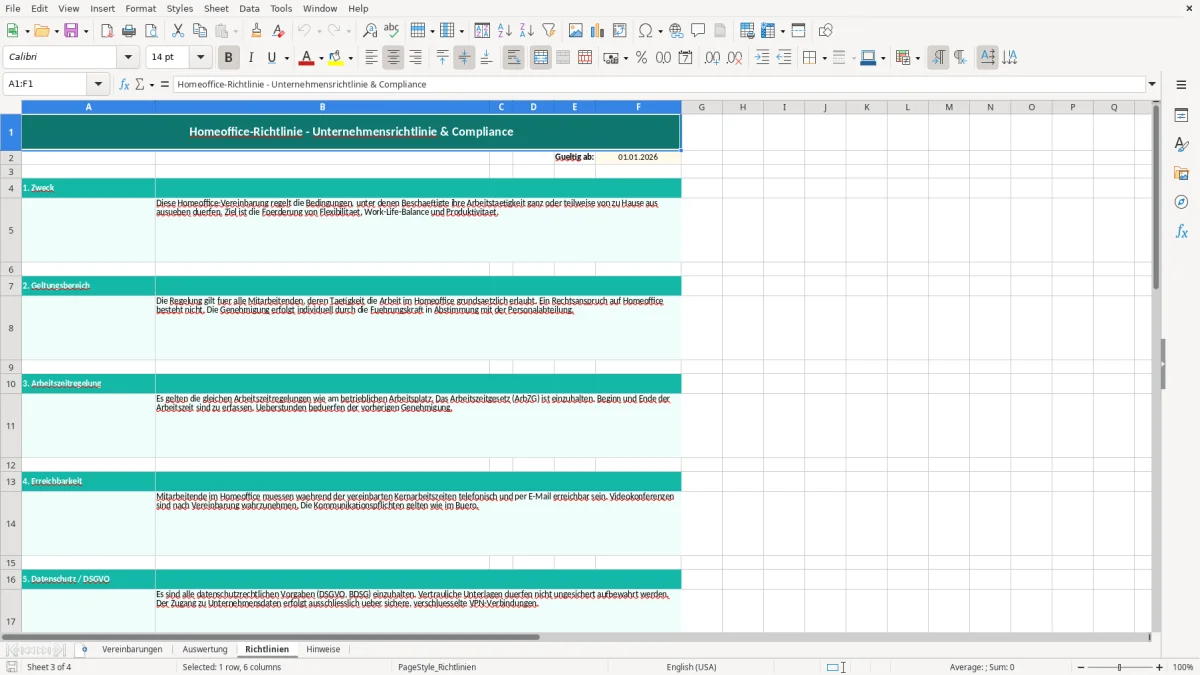The width and height of the screenshot is (1200, 675).
Task: Open Find & Replace
Action: pyautogui.click(x=370, y=31)
